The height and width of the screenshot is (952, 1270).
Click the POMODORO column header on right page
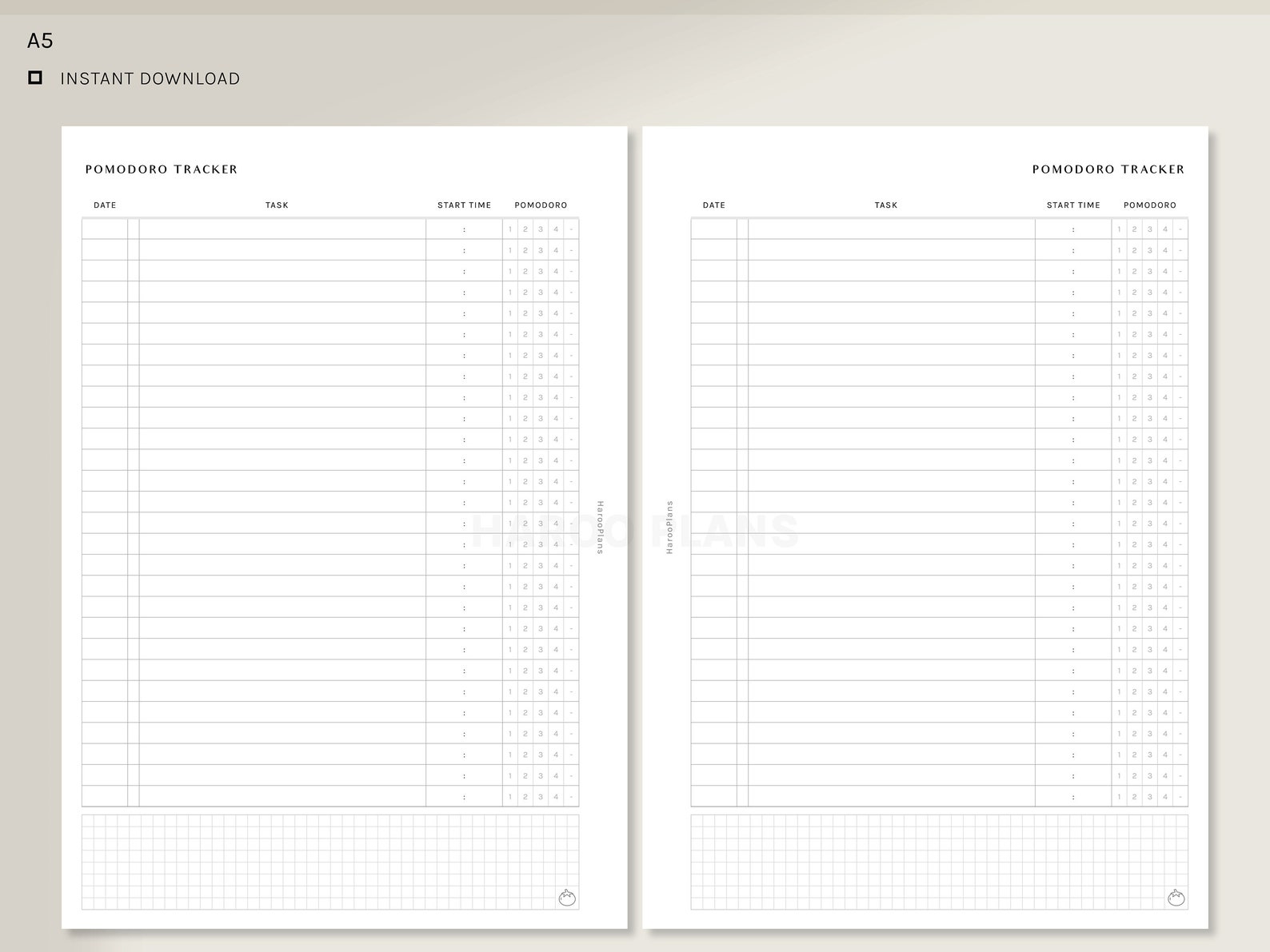pos(1150,205)
